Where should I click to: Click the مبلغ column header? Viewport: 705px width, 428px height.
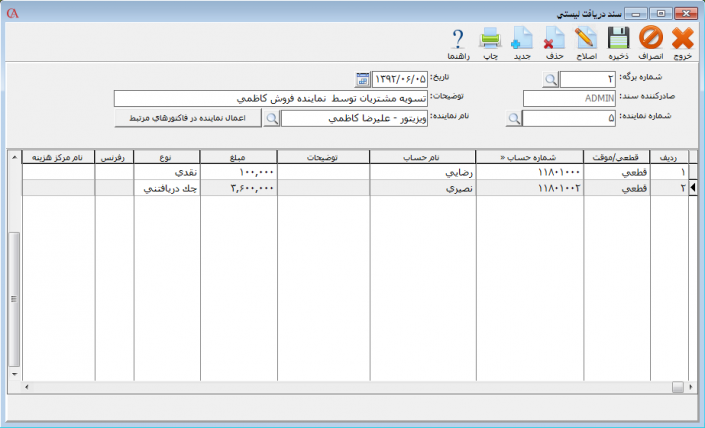click(238, 157)
